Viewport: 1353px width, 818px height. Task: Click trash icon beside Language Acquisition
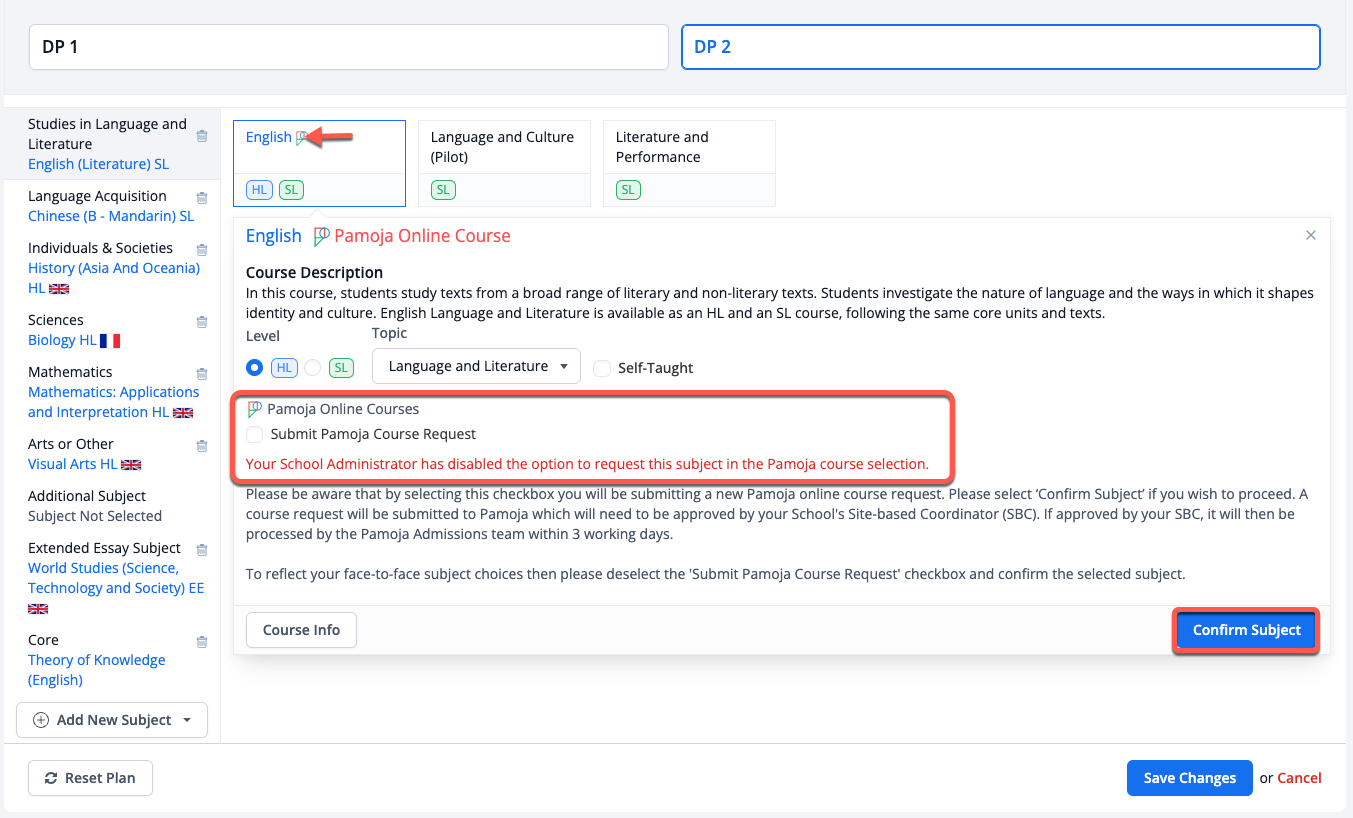(x=202, y=198)
